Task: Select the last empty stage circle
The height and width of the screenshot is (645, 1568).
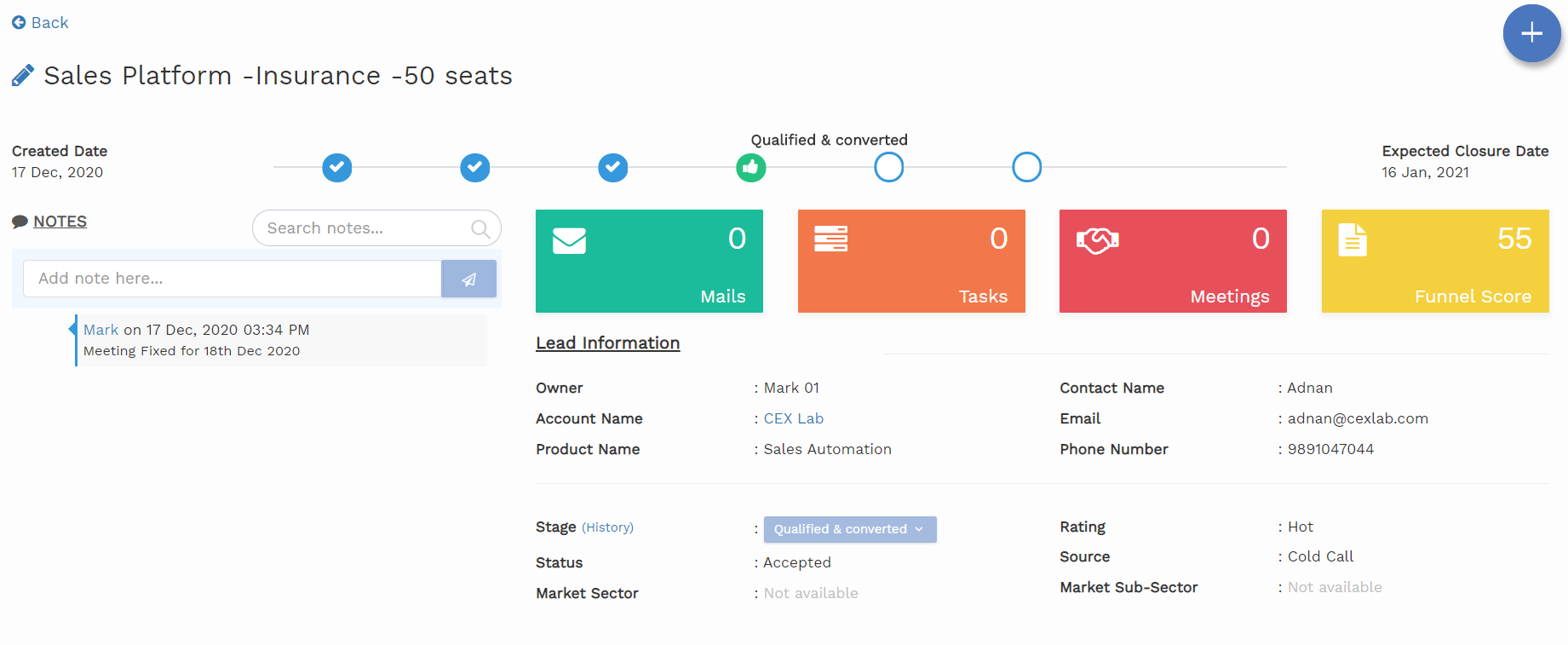Action: coord(1027,167)
